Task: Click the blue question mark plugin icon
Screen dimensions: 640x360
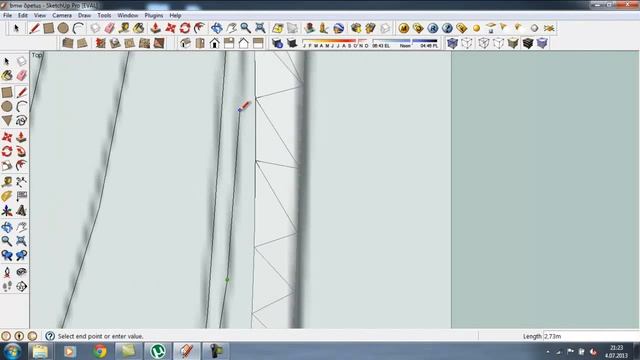Action: click(447, 28)
